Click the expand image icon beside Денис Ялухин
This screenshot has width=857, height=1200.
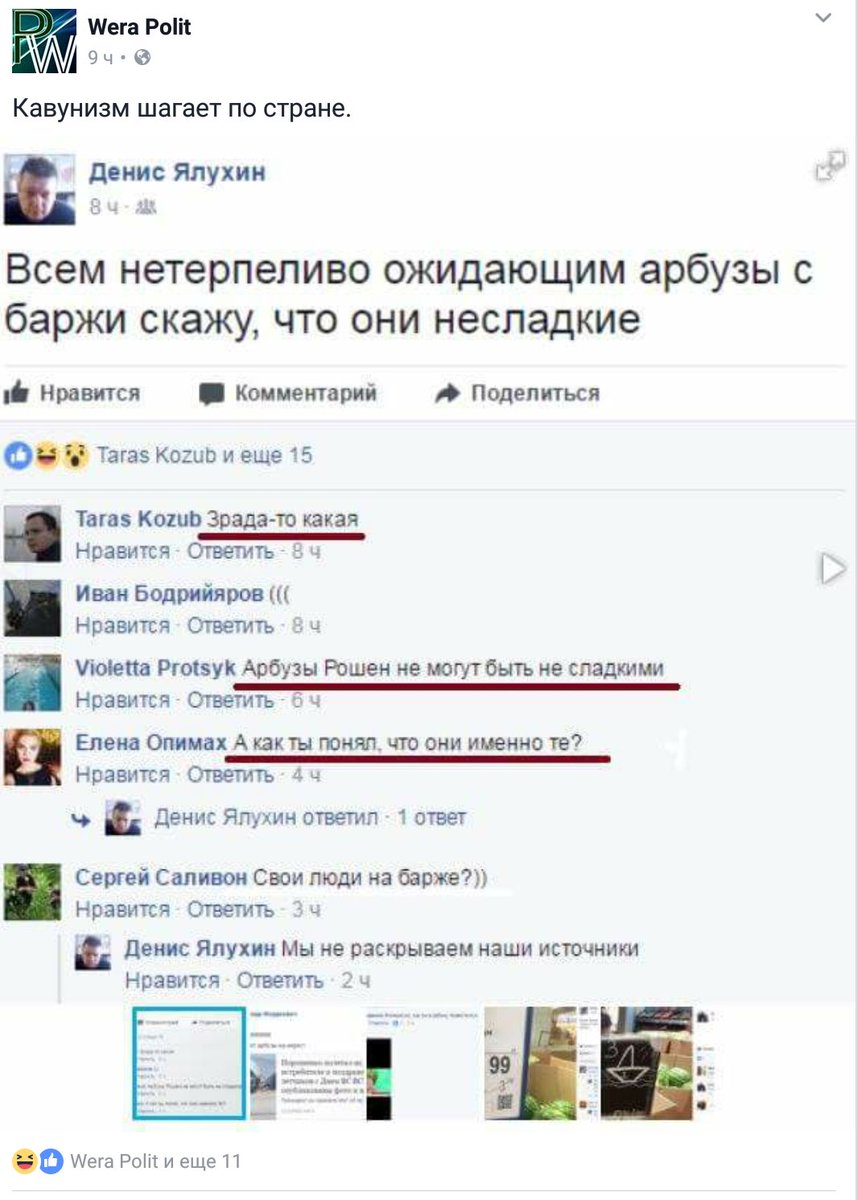click(830, 166)
